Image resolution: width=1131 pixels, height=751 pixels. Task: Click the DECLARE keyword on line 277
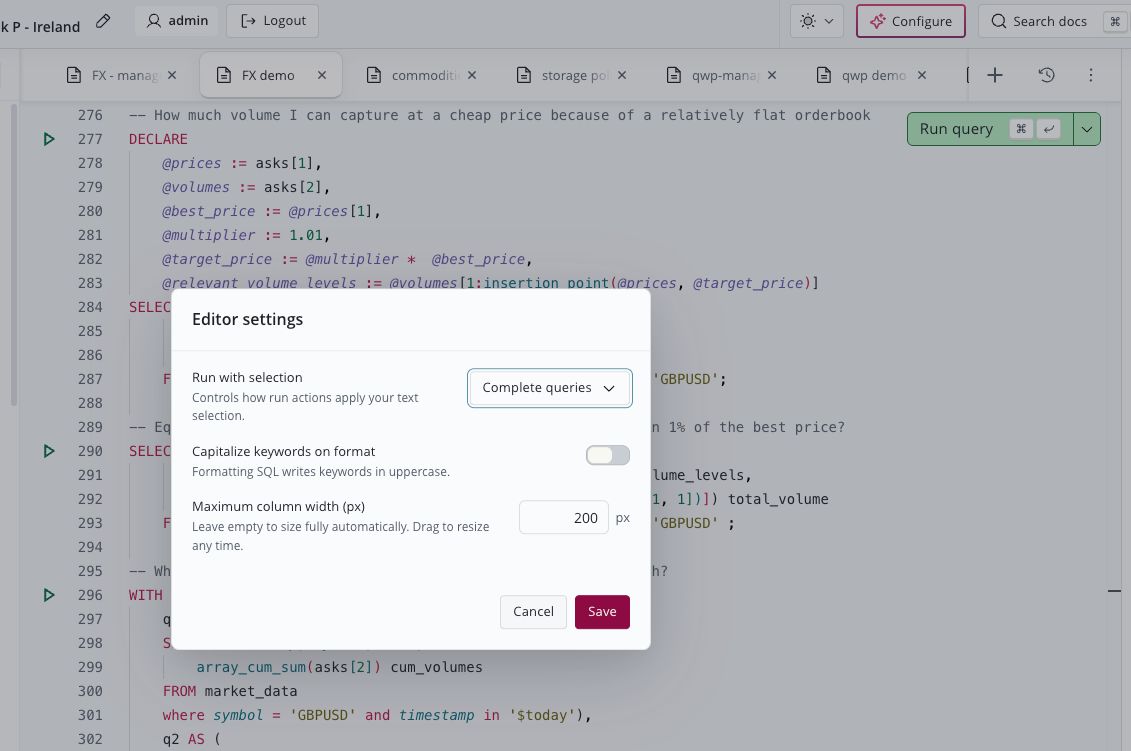(158, 139)
